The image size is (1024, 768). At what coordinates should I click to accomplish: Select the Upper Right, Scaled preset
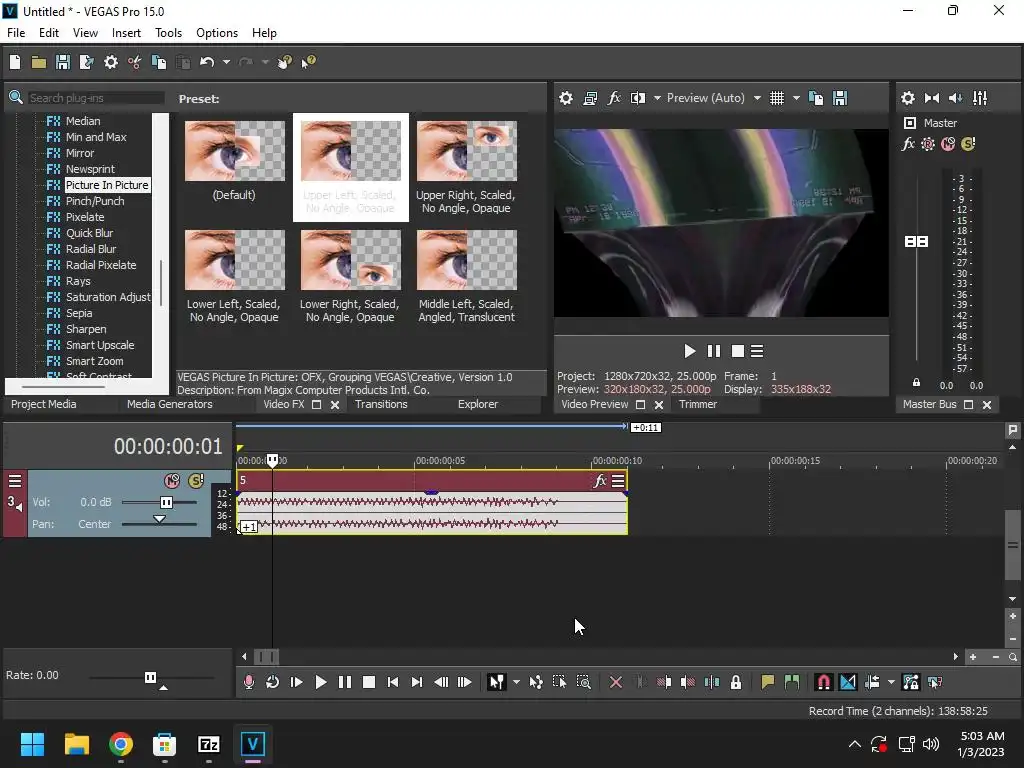(x=466, y=167)
